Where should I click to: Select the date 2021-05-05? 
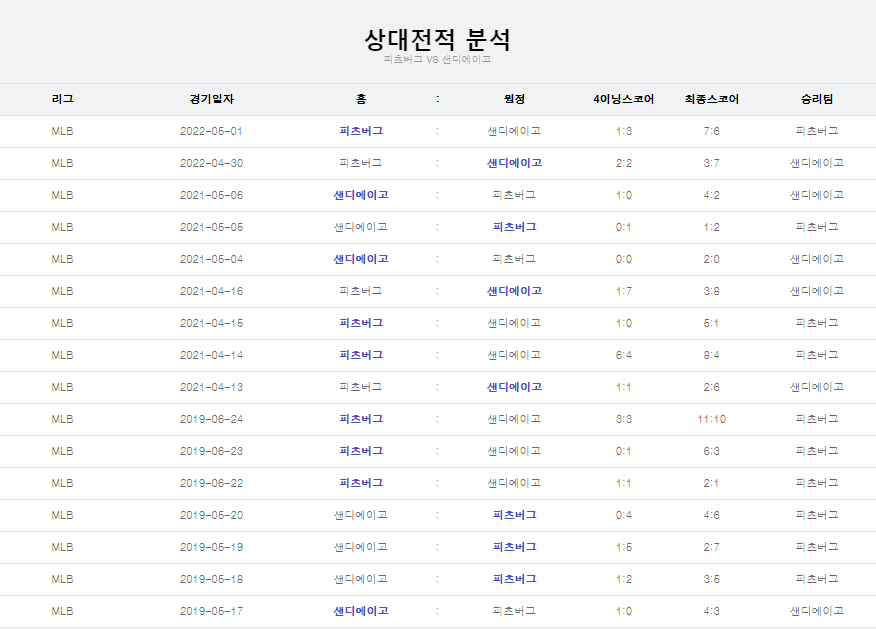pyautogui.click(x=211, y=227)
